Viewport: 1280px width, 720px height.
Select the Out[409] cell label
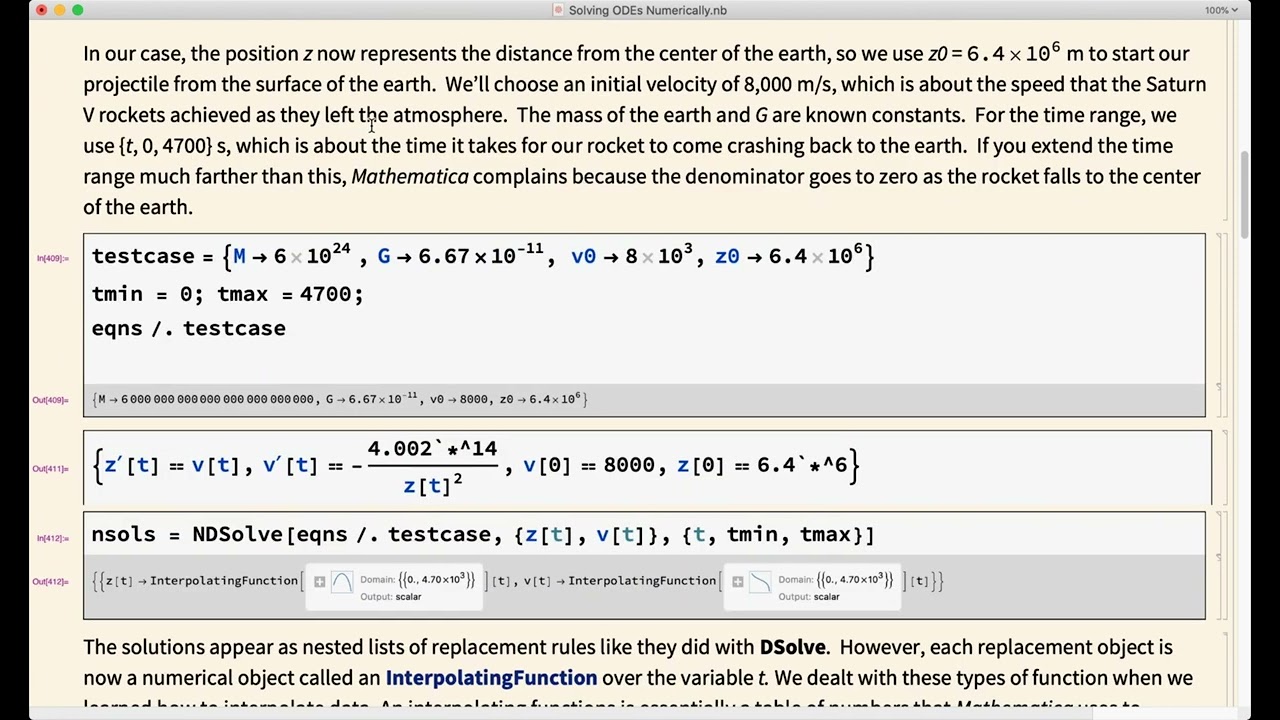(50, 400)
